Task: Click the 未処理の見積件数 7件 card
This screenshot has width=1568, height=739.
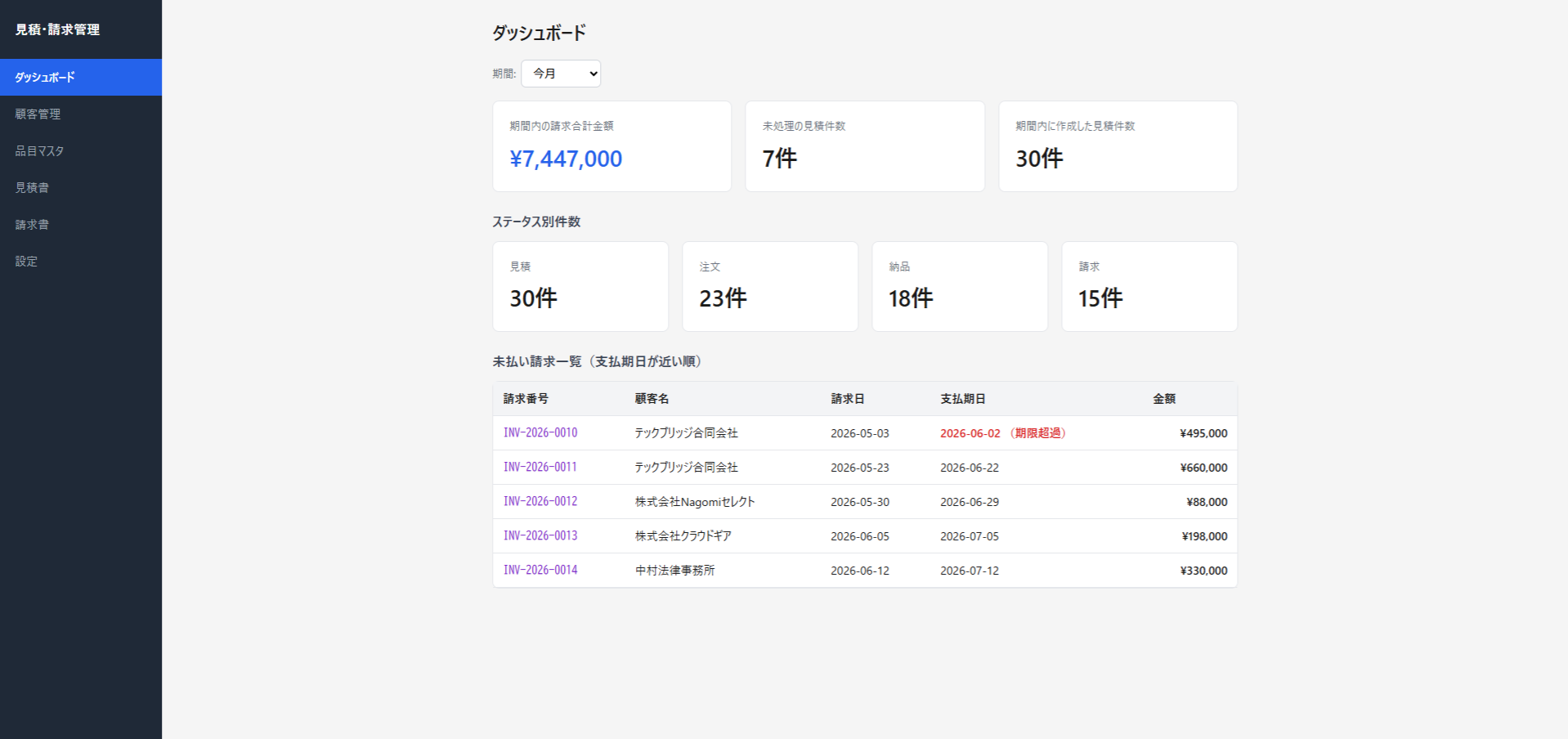Action: [865, 146]
